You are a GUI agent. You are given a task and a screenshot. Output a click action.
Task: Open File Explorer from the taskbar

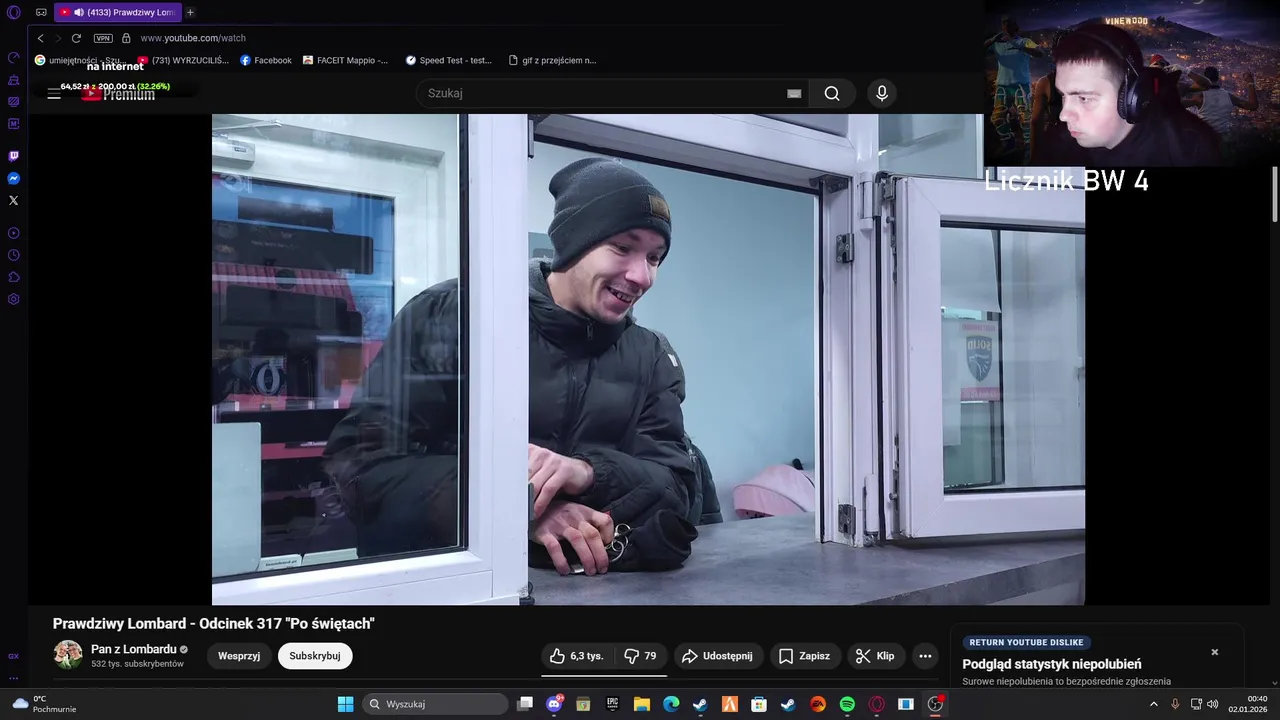coord(642,704)
